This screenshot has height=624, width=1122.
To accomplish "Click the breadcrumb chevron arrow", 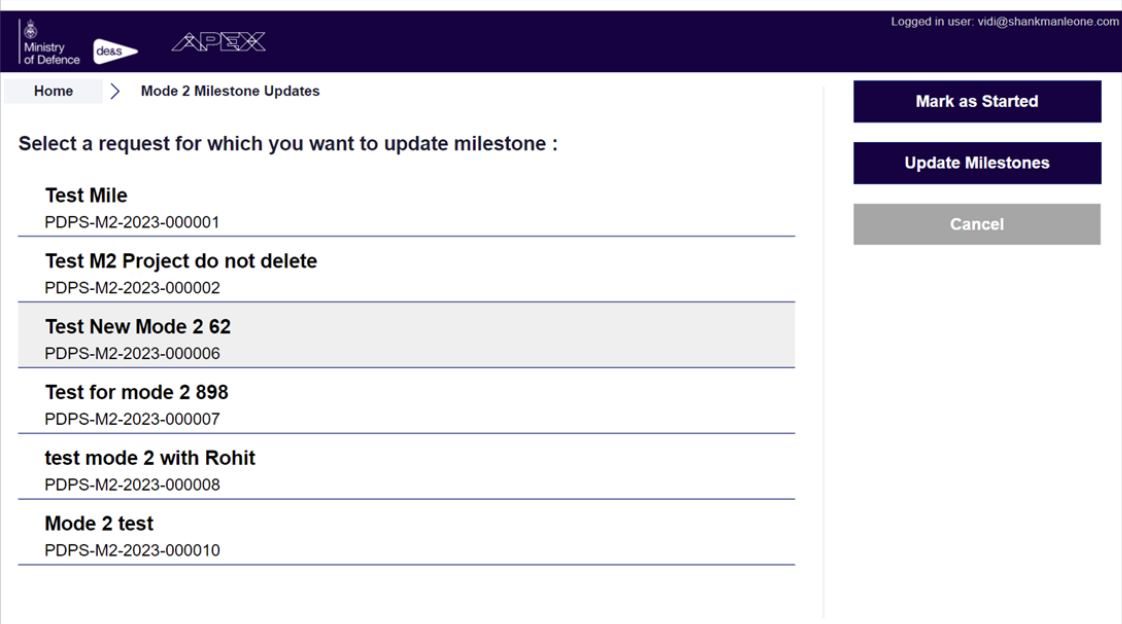I will pyautogui.click(x=117, y=90).
